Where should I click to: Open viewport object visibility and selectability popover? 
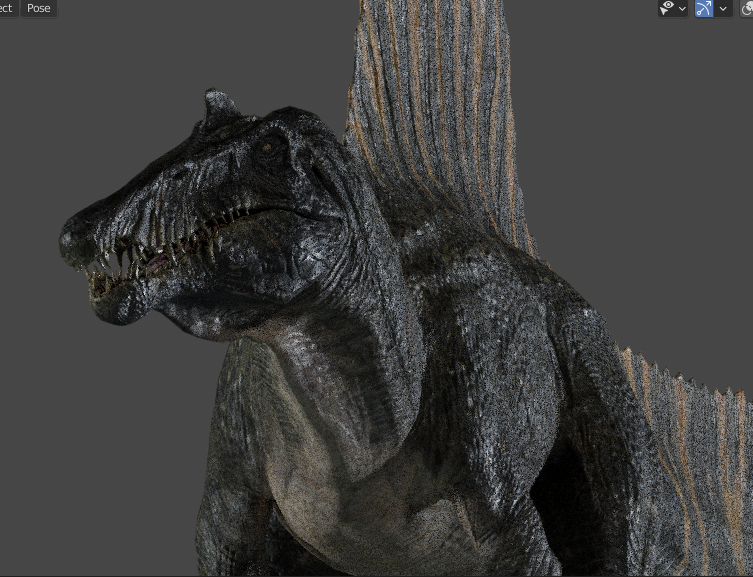(673, 8)
